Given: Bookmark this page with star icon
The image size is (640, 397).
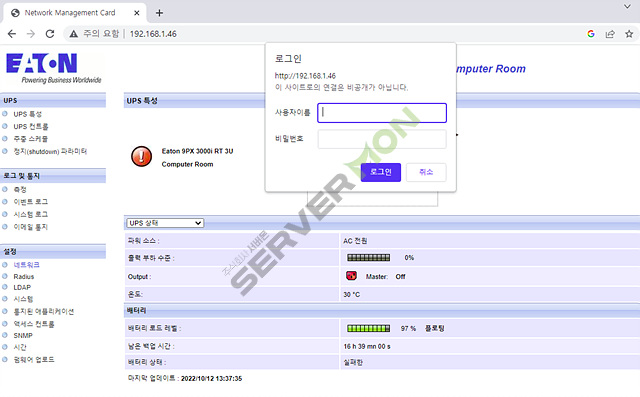Looking at the screenshot, I should click(x=629, y=34).
